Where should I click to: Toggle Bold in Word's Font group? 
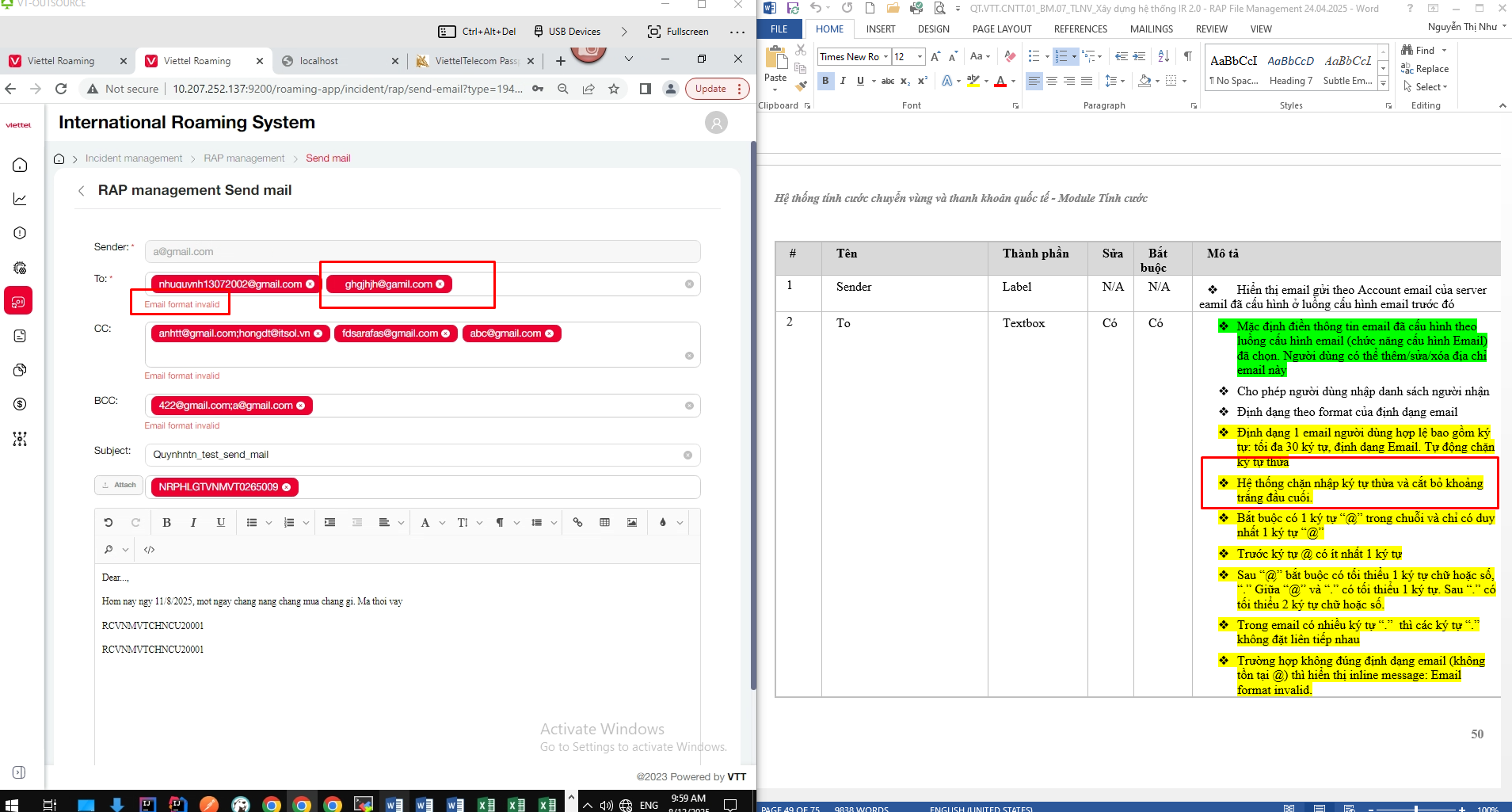pyautogui.click(x=825, y=81)
